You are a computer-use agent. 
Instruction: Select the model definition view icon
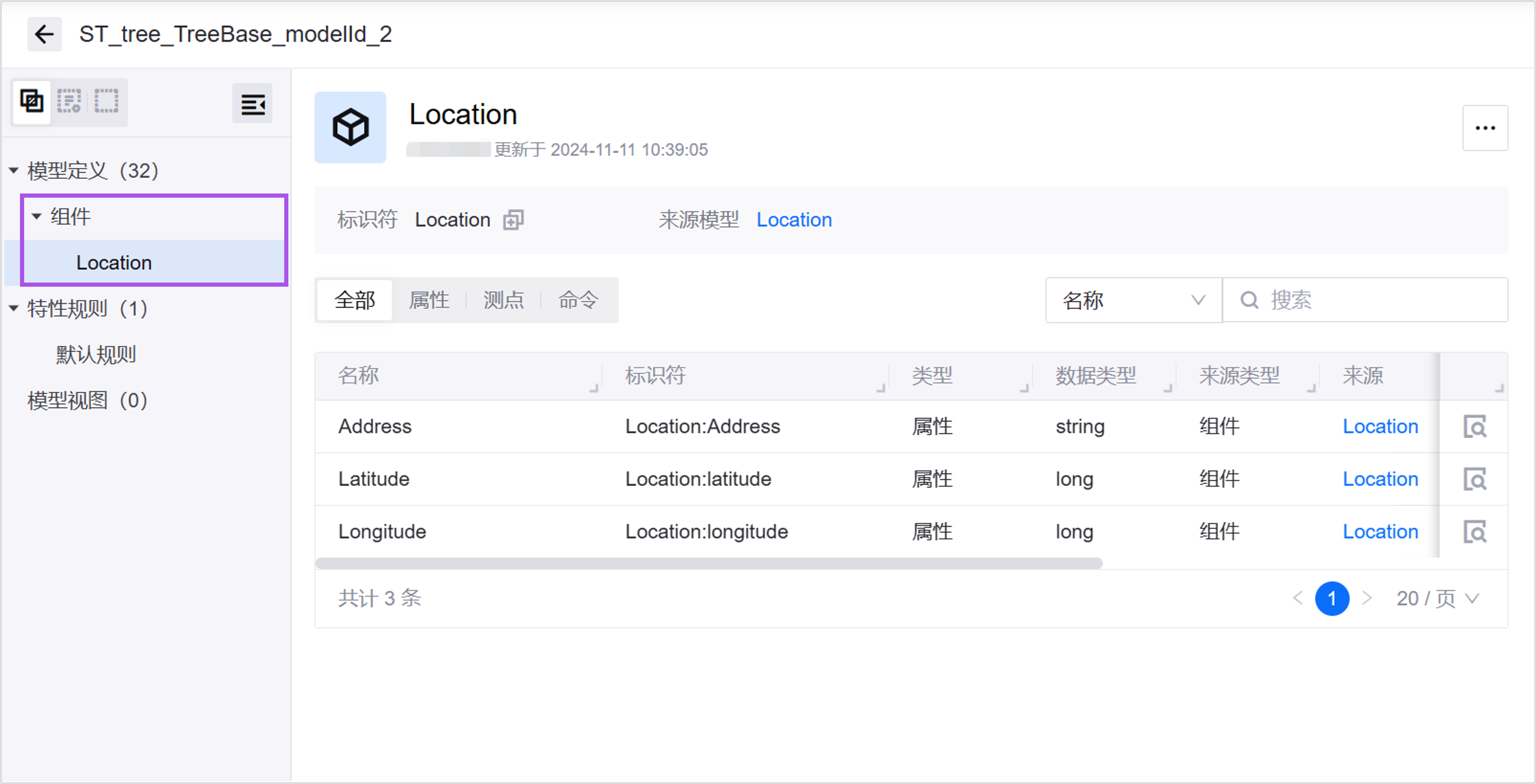[x=32, y=102]
